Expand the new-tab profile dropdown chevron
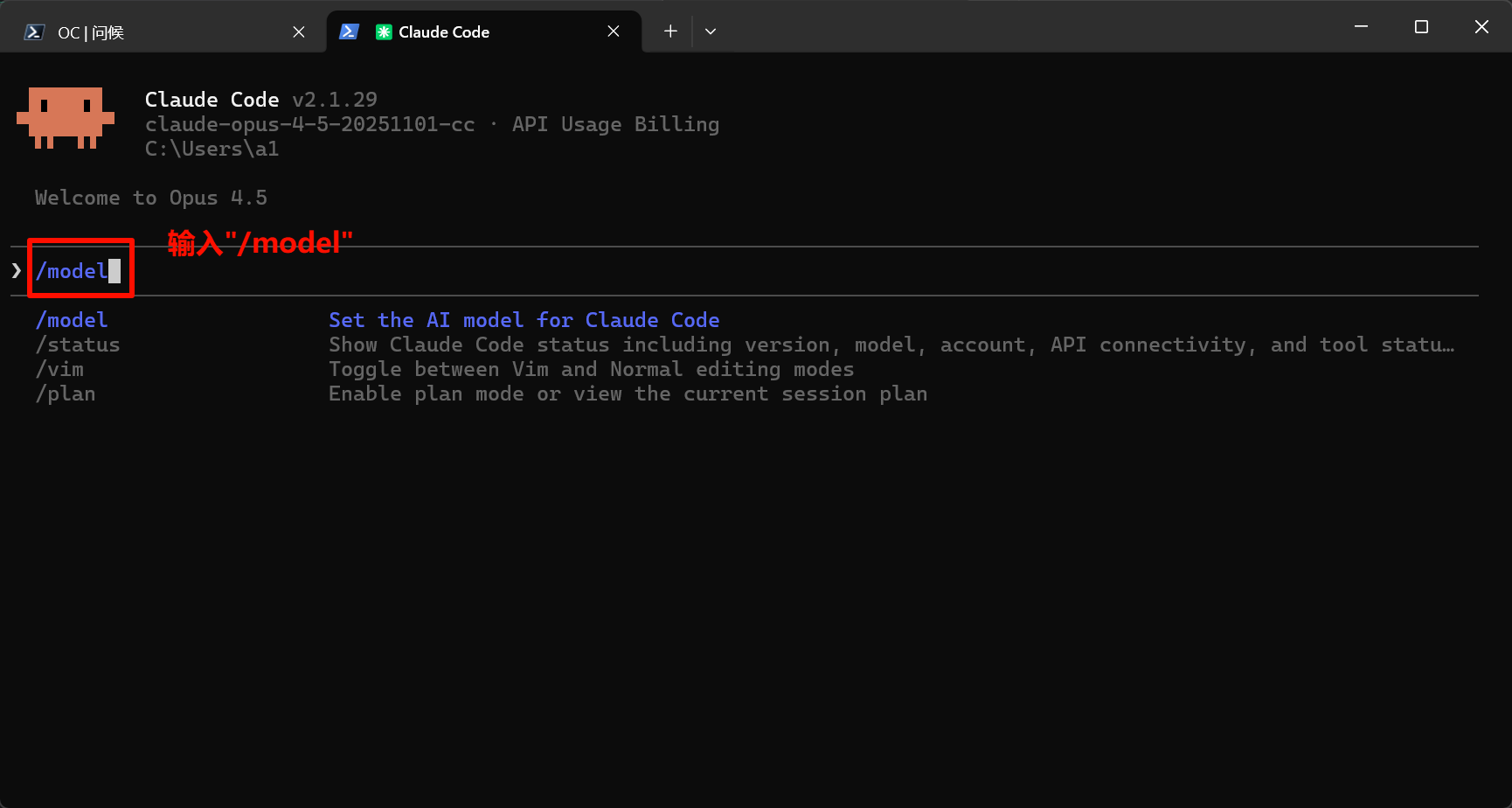The height and width of the screenshot is (808, 1512). tap(711, 31)
